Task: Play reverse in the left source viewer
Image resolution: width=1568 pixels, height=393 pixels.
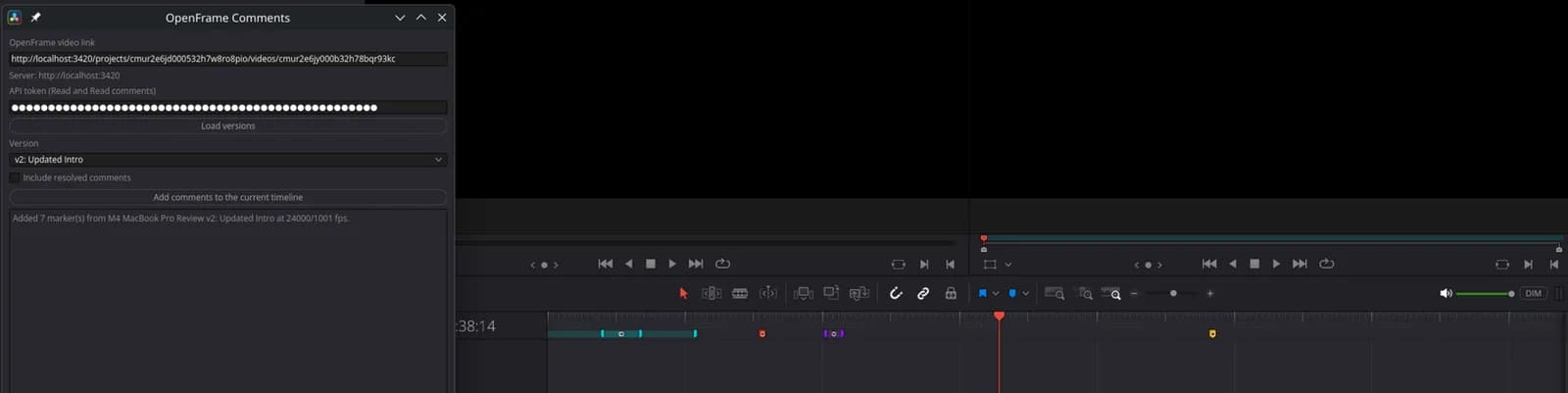Action: [x=629, y=264]
